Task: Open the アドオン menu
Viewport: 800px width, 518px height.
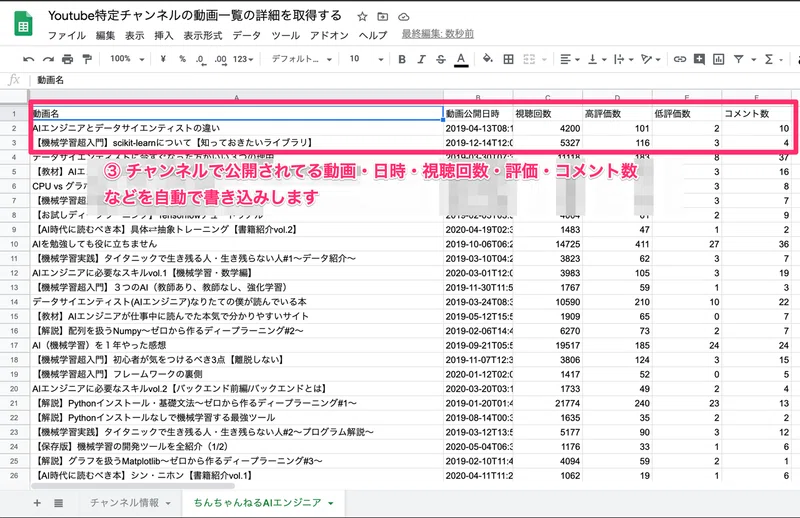Action: tap(329, 35)
